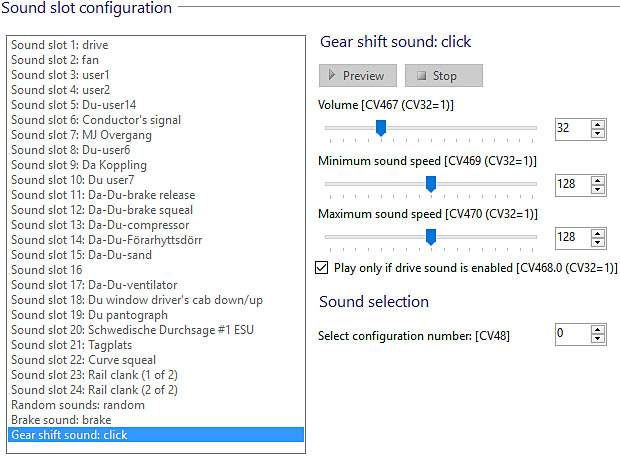Decrement the configuration number CV48
The width and height of the screenshot is (620, 460).
coord(598,339)
